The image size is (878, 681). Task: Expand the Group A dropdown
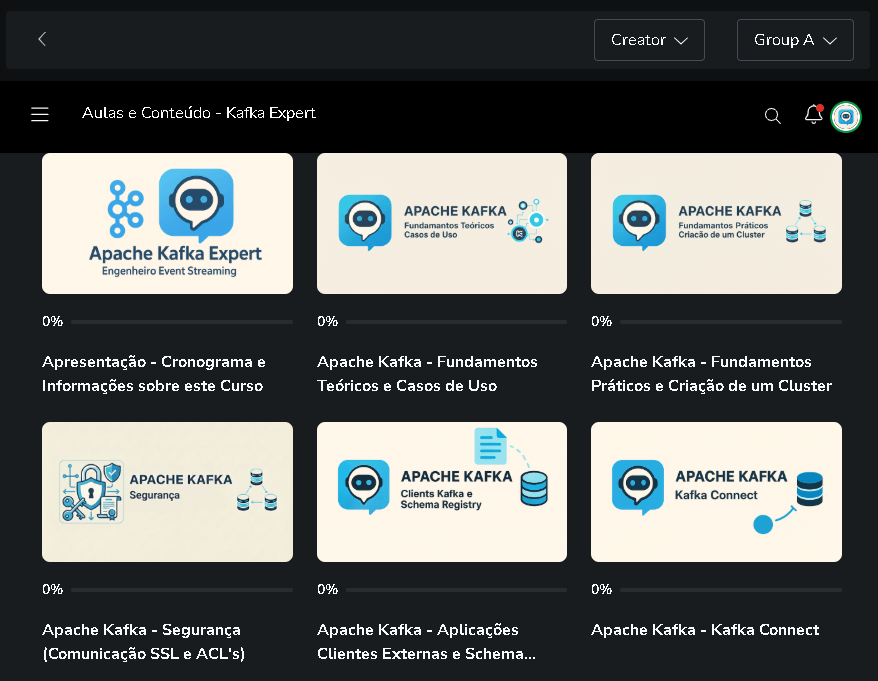(795, 40)
